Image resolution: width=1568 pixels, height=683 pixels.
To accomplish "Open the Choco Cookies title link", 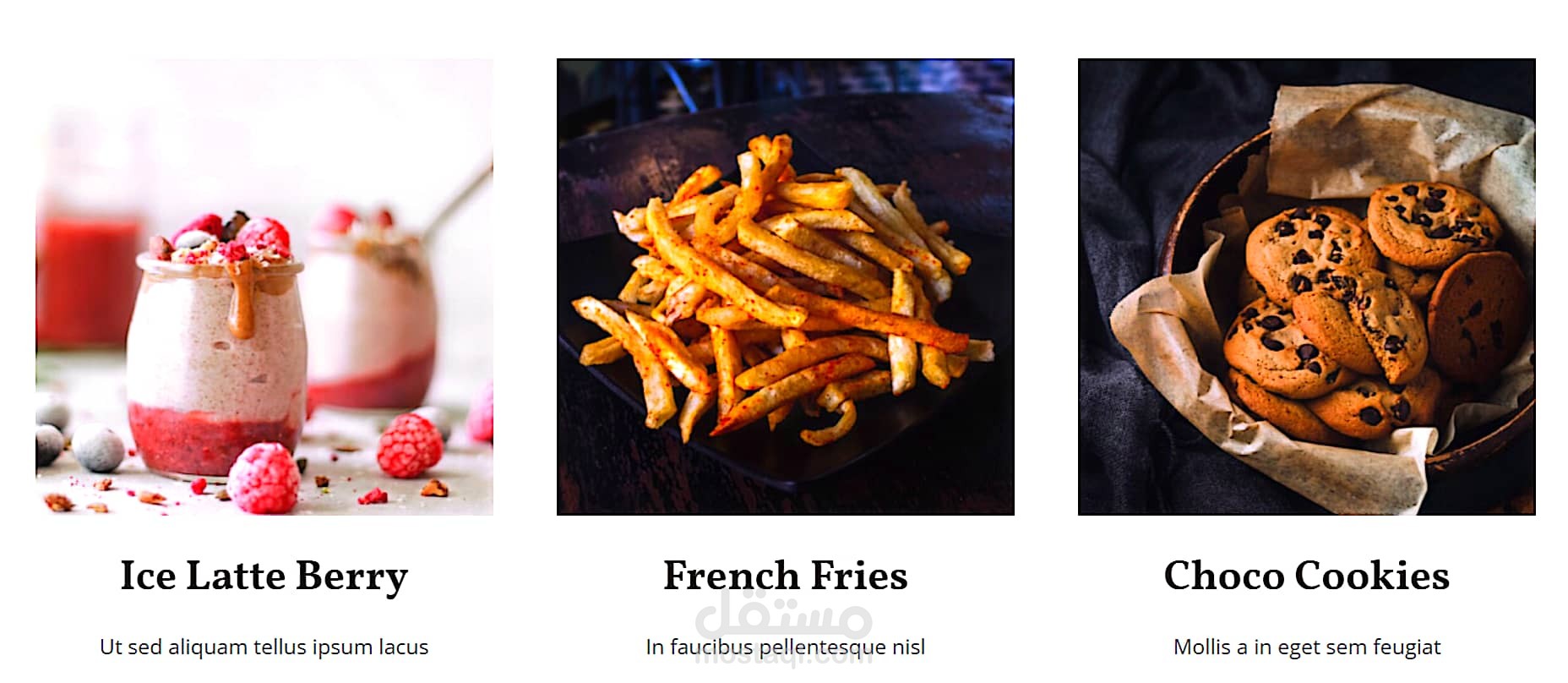I will coord(1307,576).
